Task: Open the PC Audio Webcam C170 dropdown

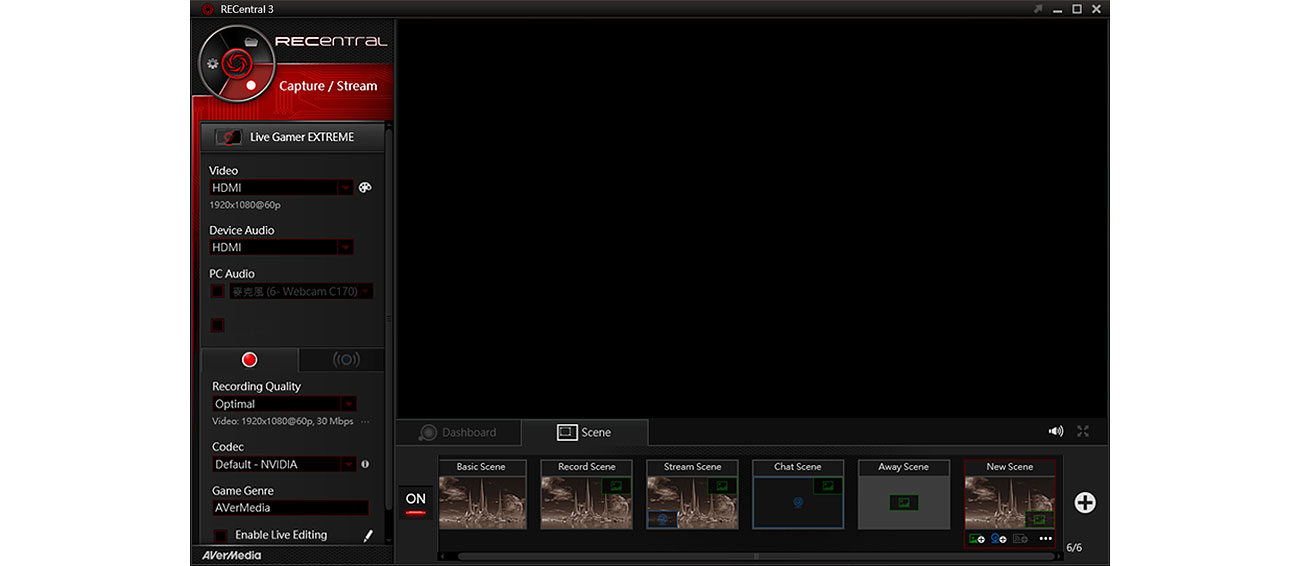Action: [301, 291]
